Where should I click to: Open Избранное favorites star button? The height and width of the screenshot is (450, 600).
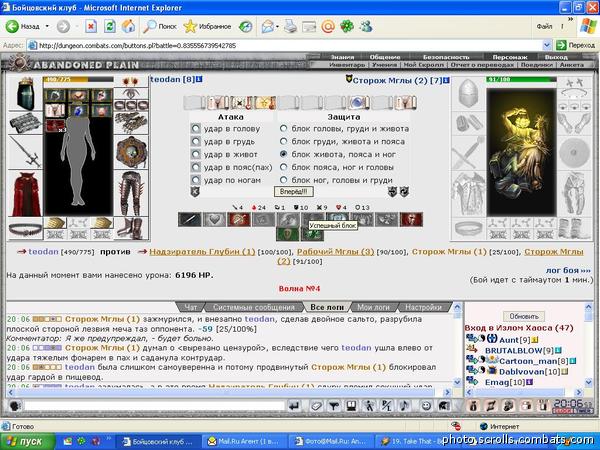pos(207,26)
